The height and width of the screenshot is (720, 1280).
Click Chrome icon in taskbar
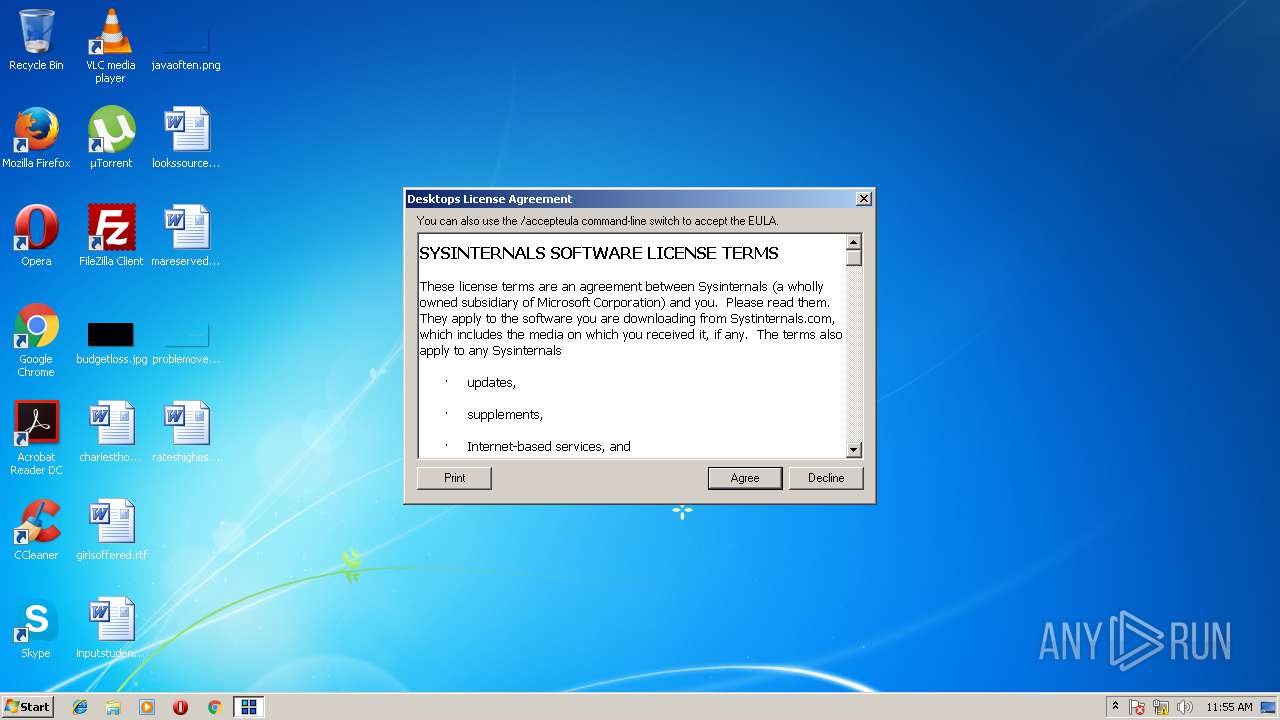214,707
